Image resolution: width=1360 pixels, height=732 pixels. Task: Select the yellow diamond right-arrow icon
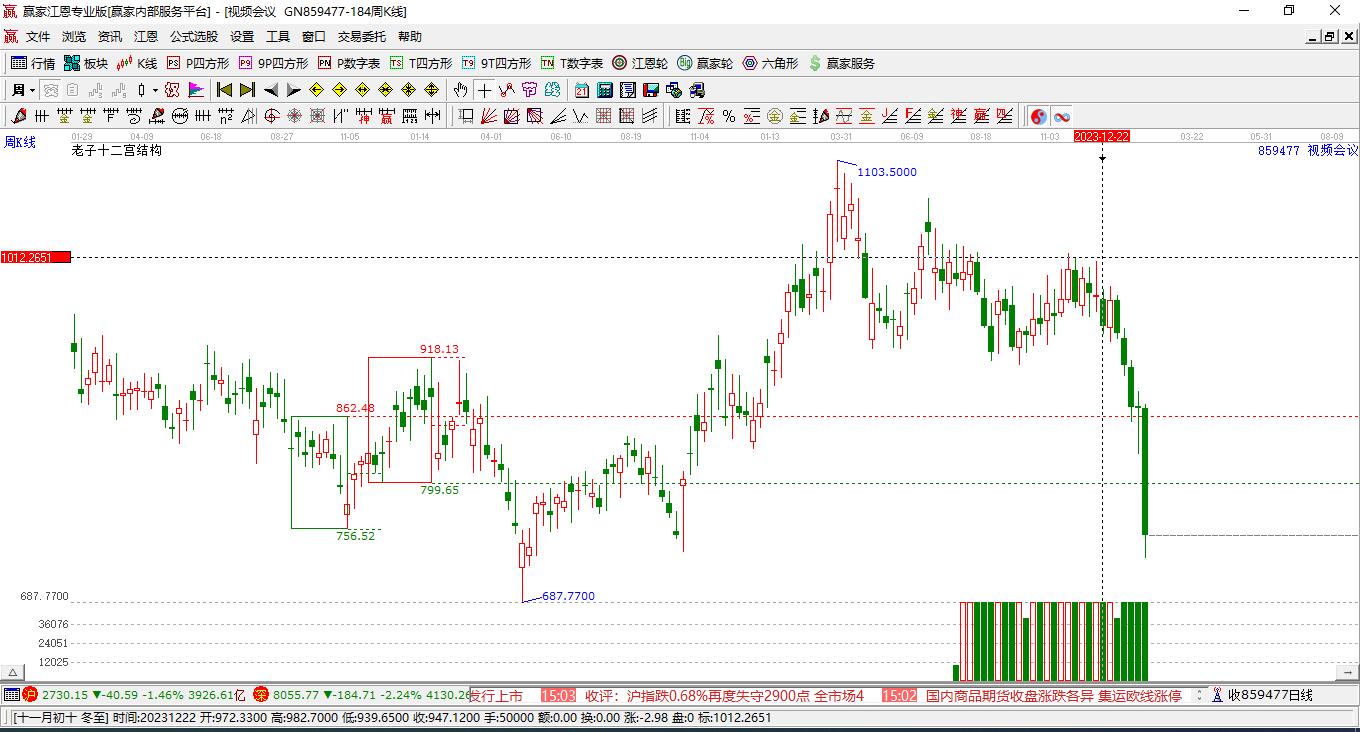339,90
